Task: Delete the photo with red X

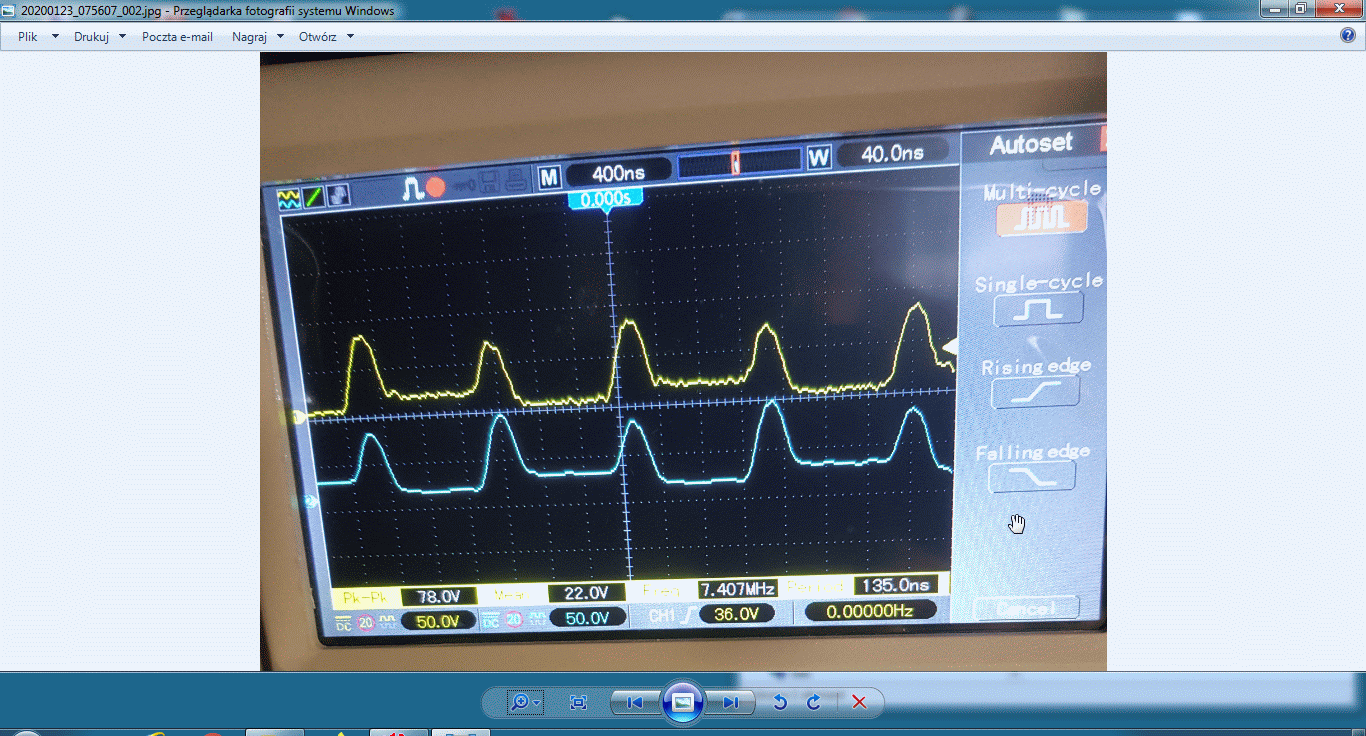Action: [x=858, y=702]
